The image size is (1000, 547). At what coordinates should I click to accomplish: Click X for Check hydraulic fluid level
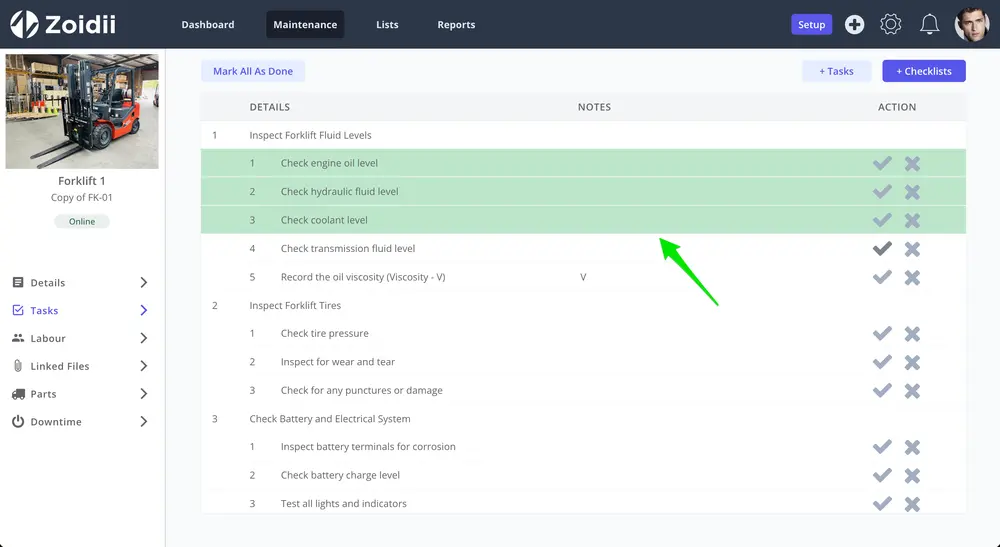click(912, 192)
